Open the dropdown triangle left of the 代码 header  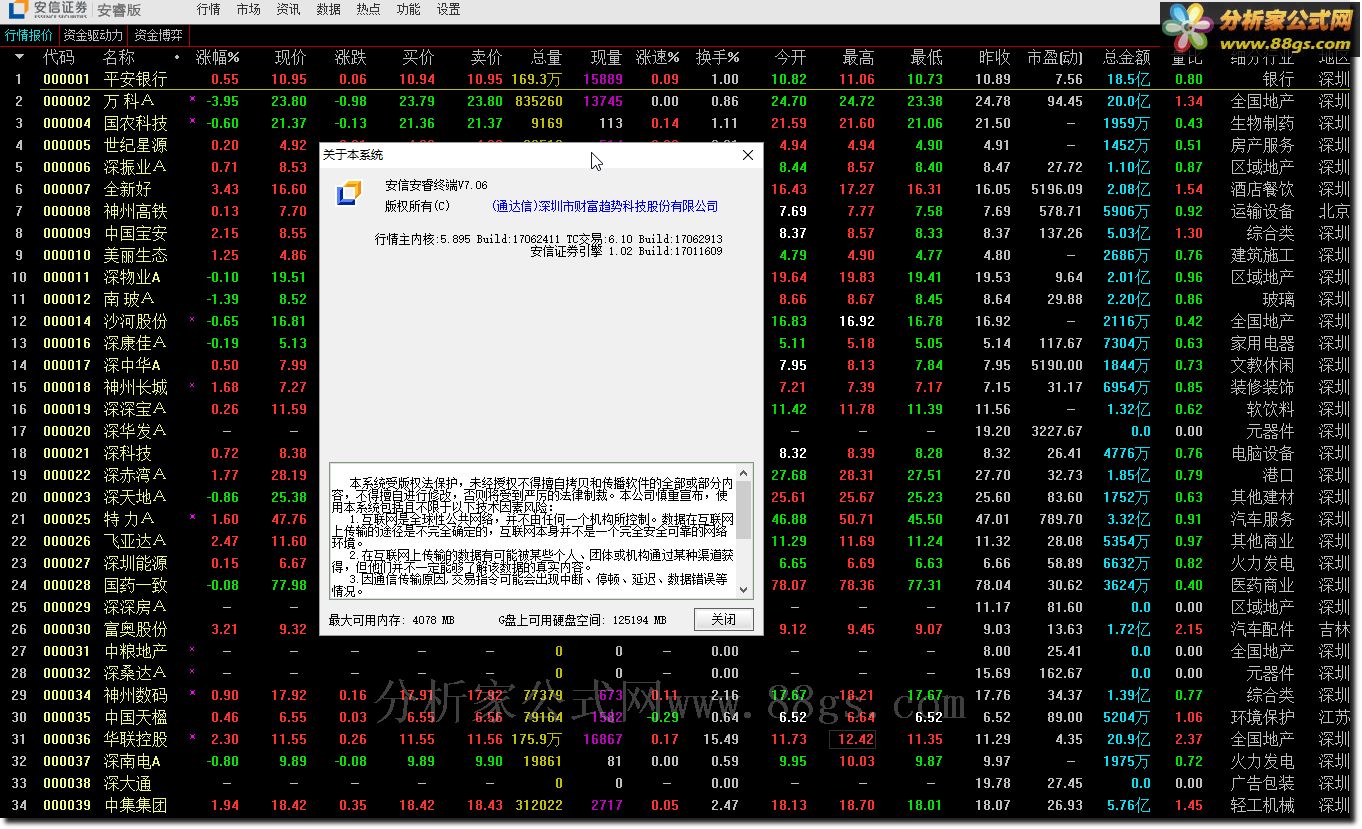coord(19,57)
